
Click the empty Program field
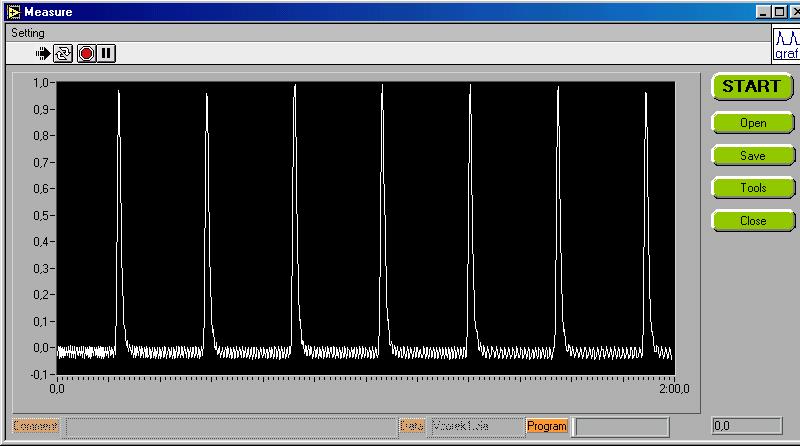tap(620, 427)
